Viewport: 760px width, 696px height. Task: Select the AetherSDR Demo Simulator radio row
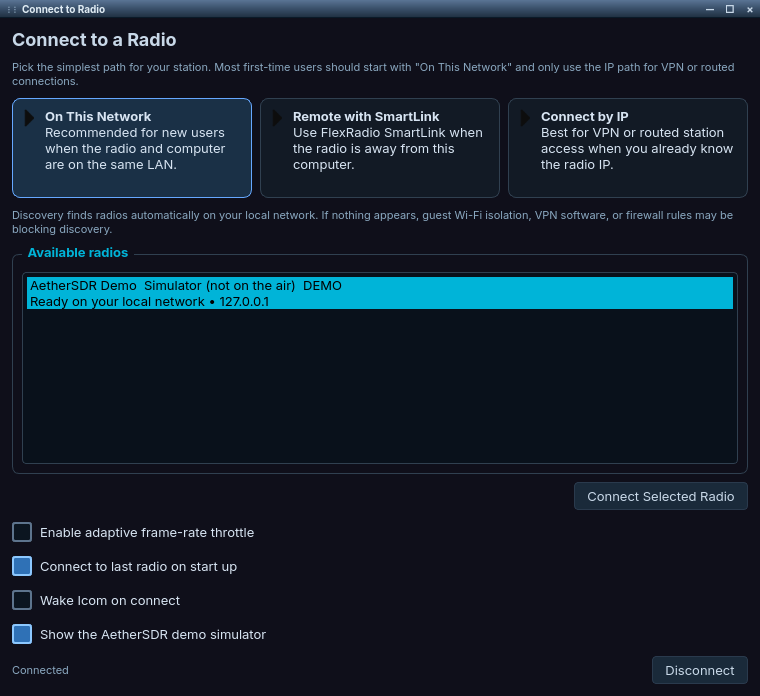380,293
